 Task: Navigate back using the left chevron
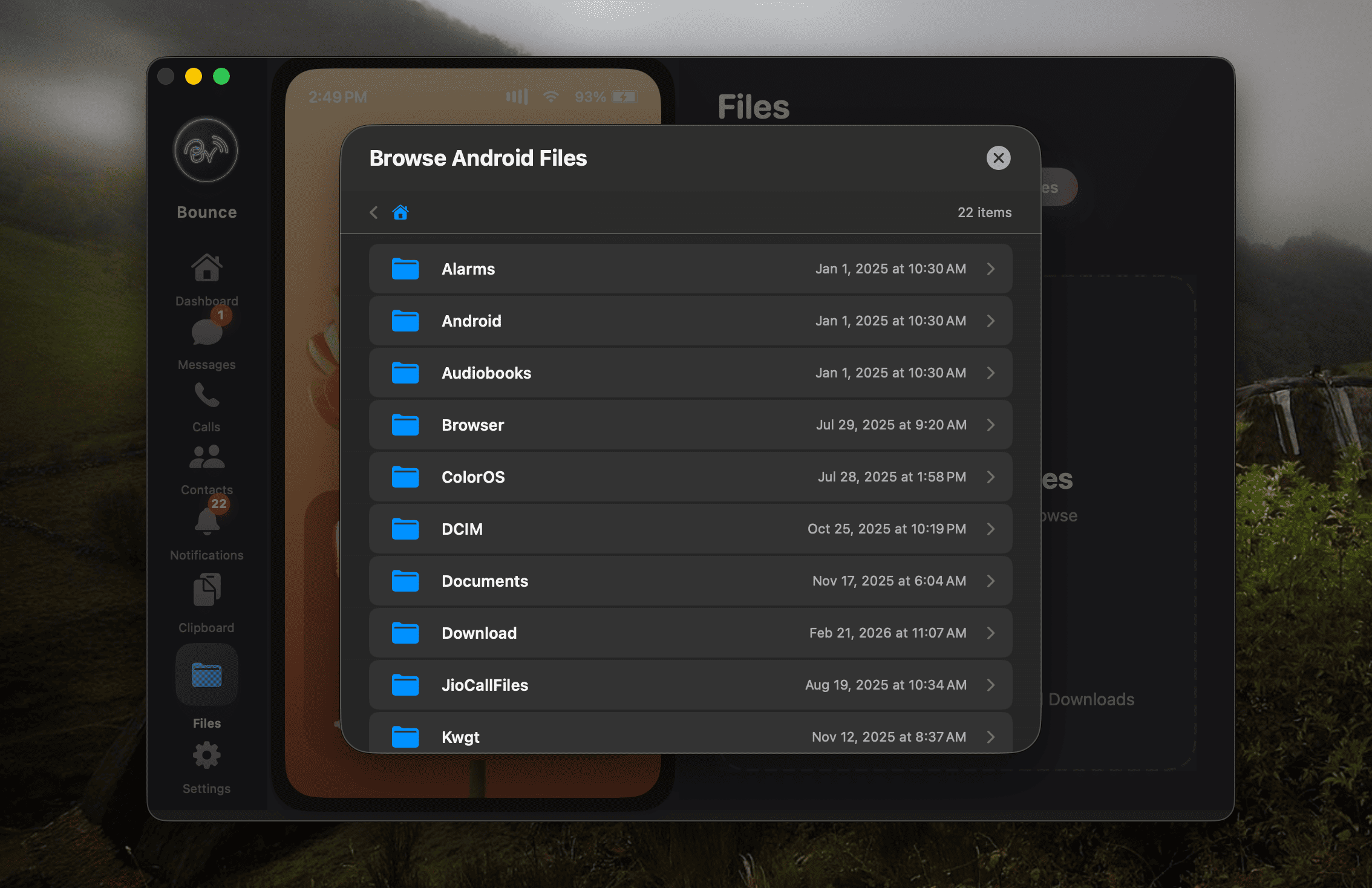[373, 212]
